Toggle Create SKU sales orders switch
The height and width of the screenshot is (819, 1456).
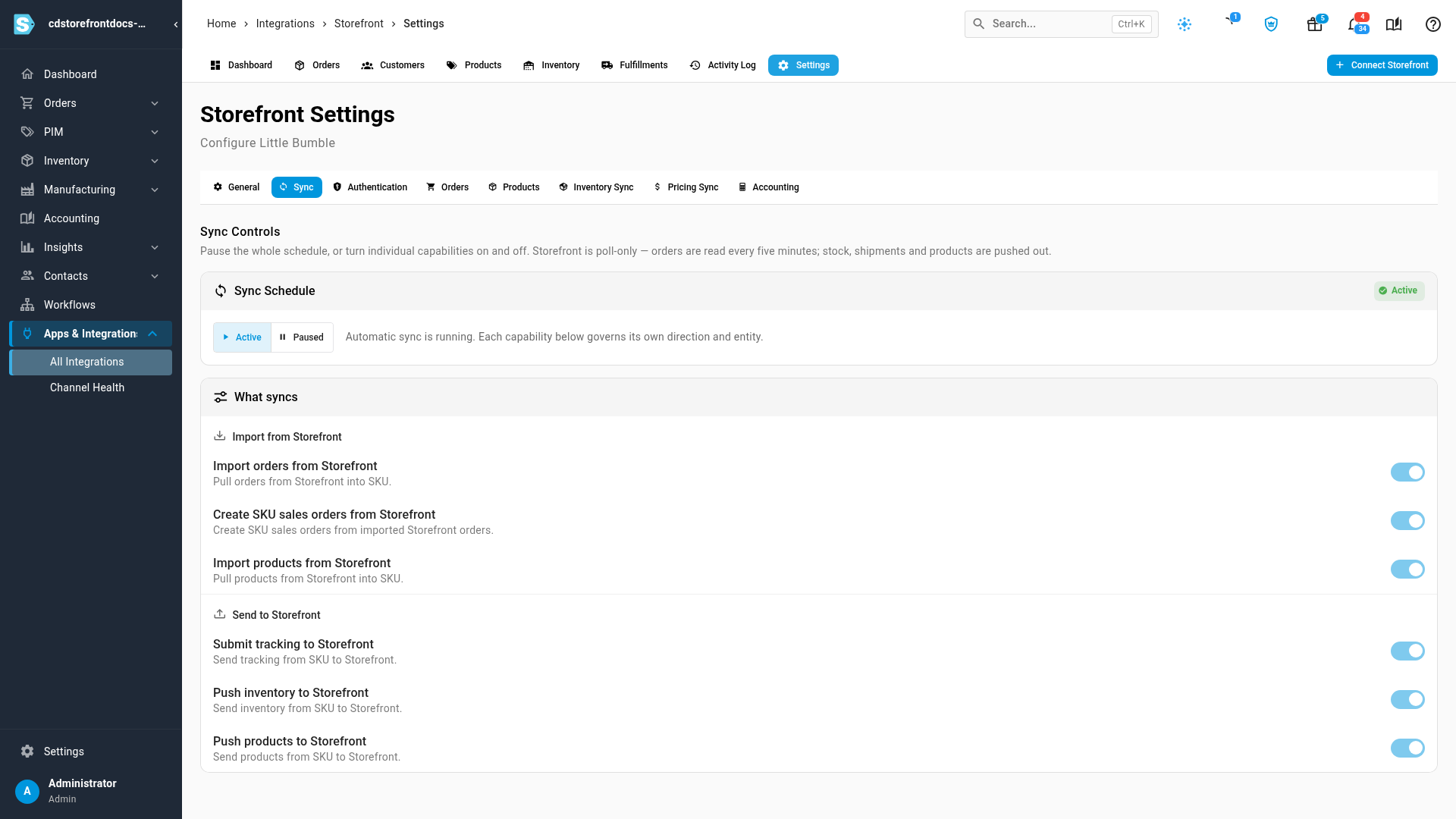(1407, 521)
